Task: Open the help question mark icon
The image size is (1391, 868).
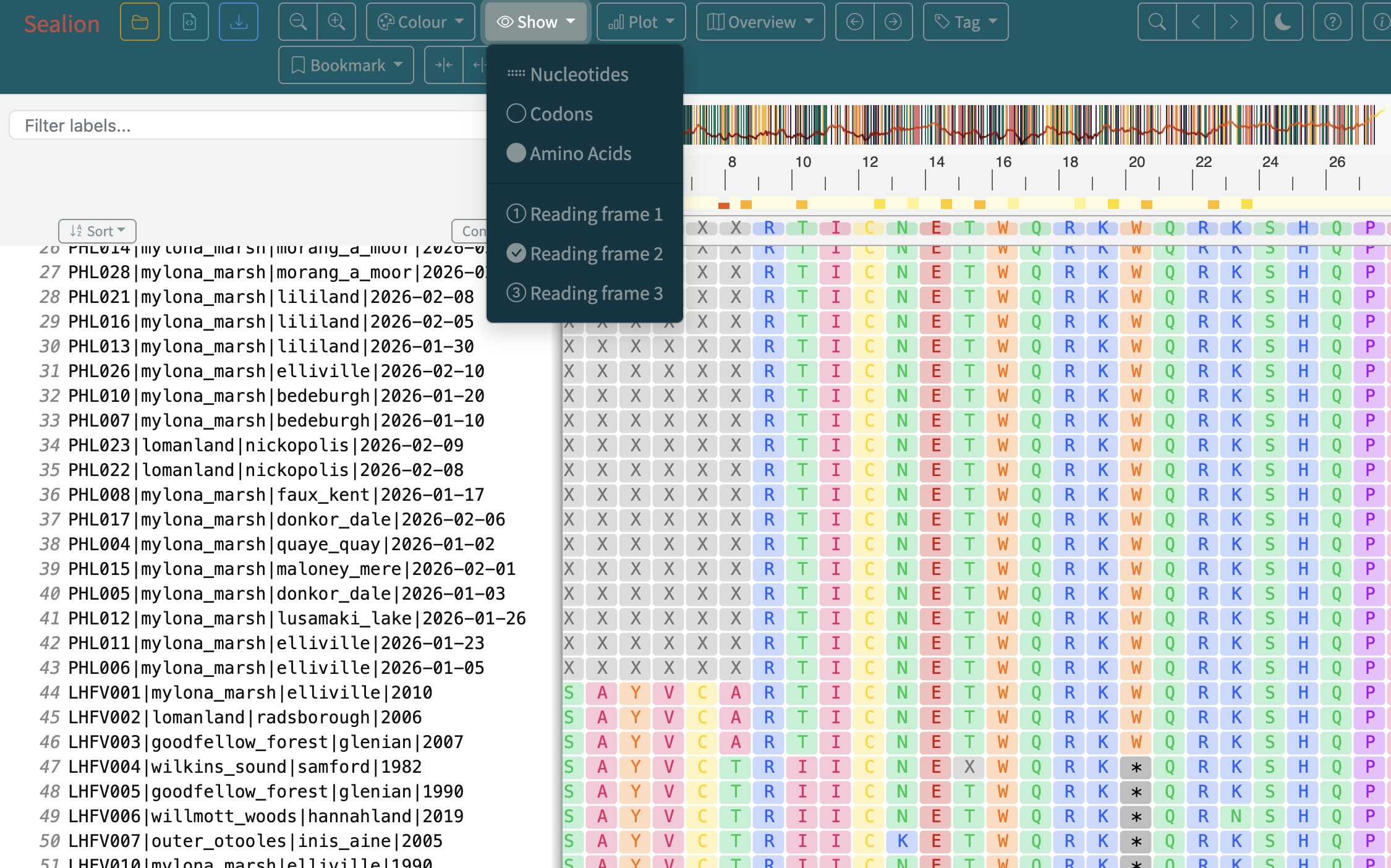Action: (x=1332, y=22)
